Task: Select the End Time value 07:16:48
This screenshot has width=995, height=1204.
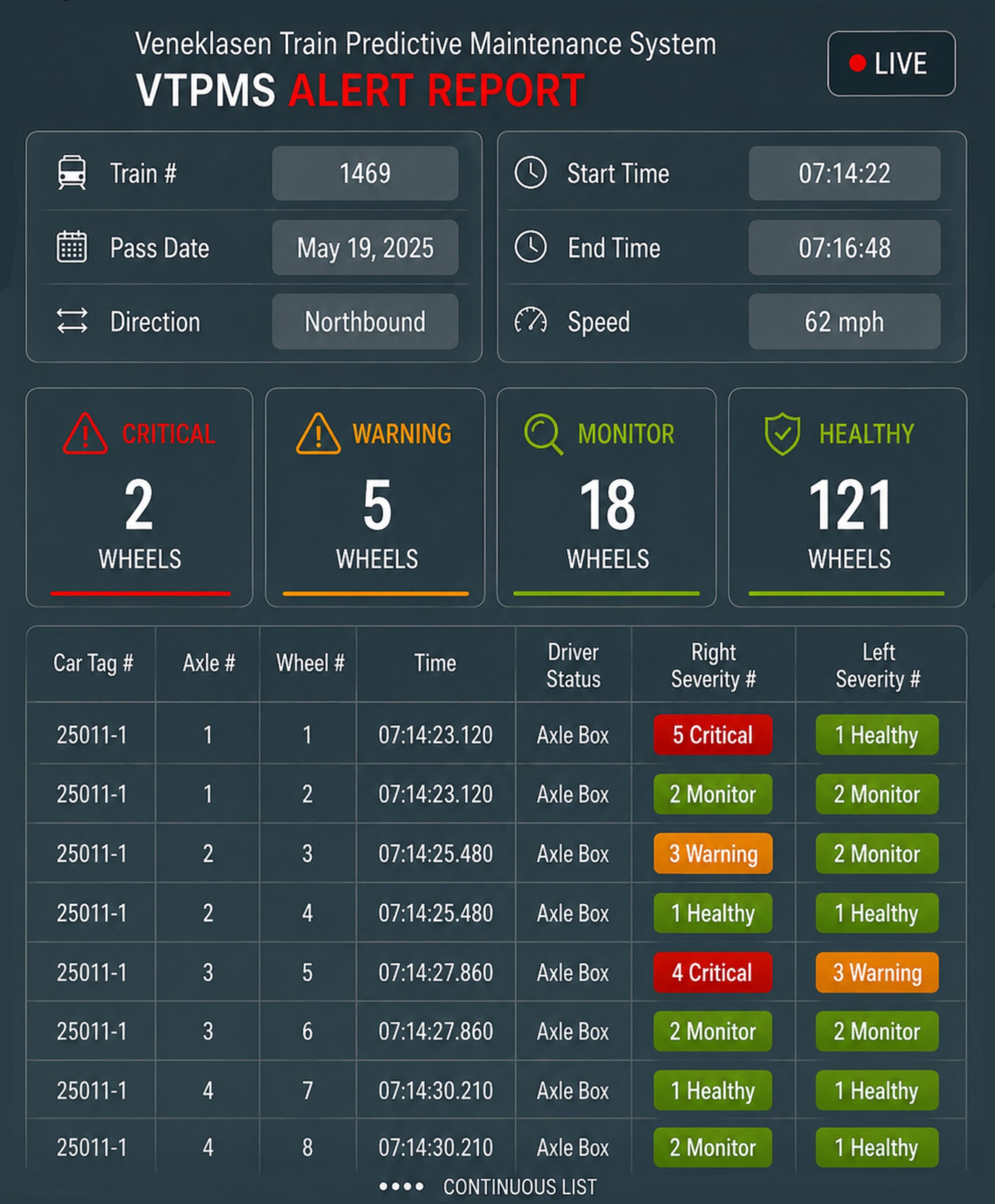Action: (844, 247)
